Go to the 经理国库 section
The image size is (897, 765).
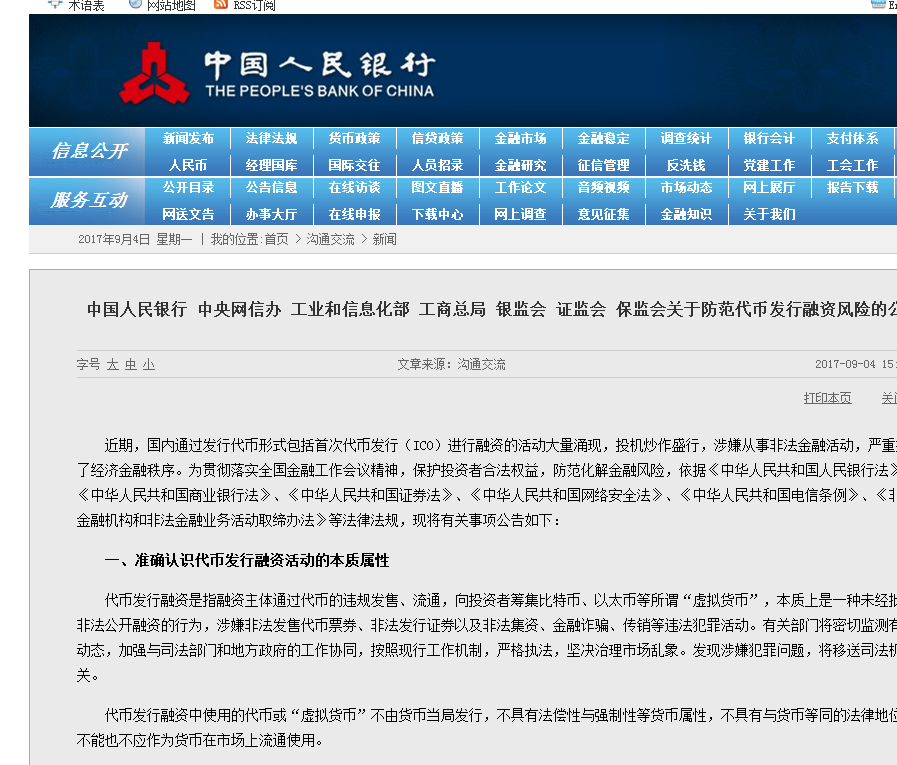[x=271, y=165]
